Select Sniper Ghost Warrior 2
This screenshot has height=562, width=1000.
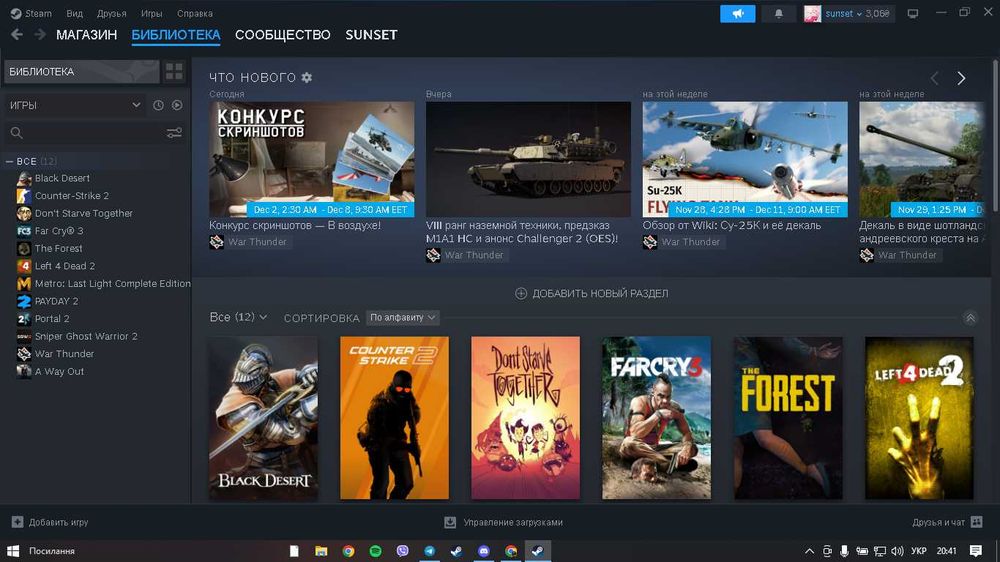click(x=85, y=336)
